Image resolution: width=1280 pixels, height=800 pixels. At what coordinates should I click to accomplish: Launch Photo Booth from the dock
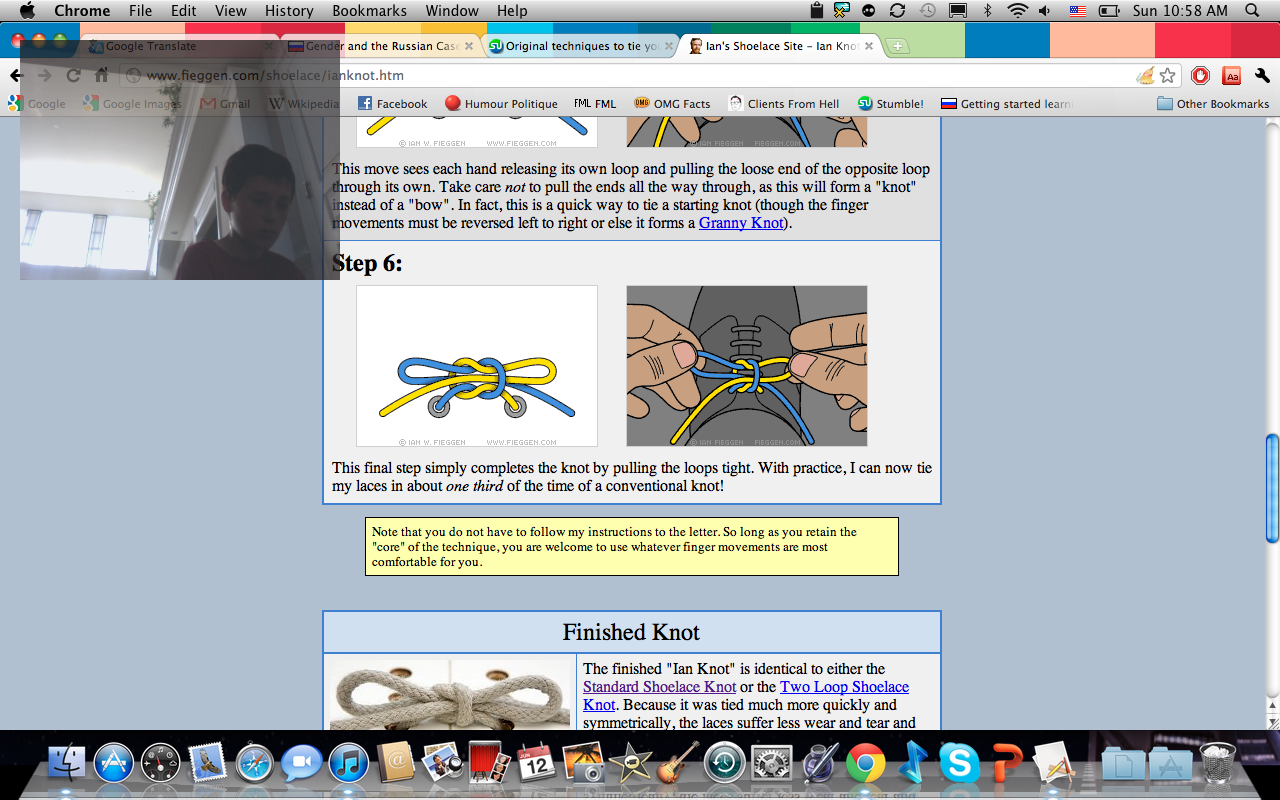coord(488,763)
